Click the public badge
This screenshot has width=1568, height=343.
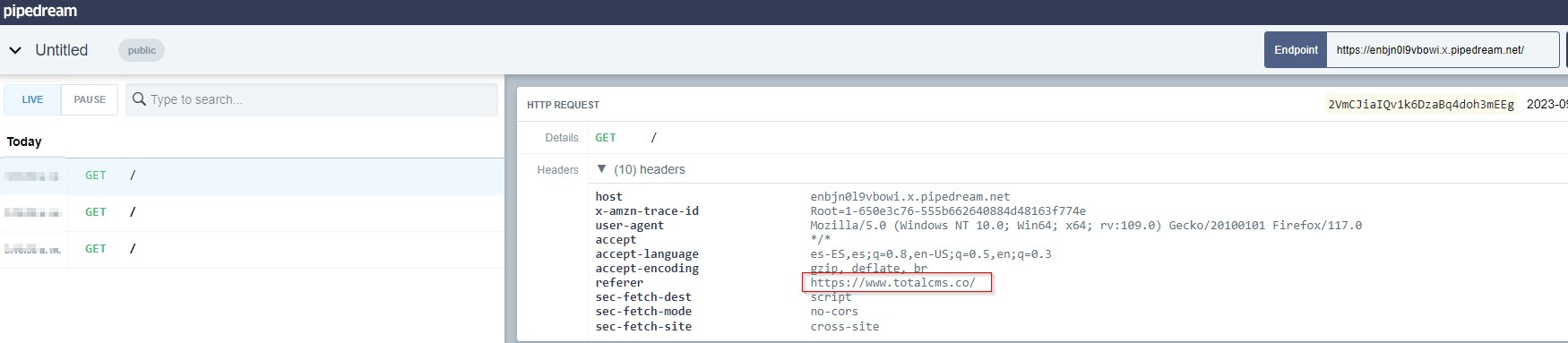point(142,50)
